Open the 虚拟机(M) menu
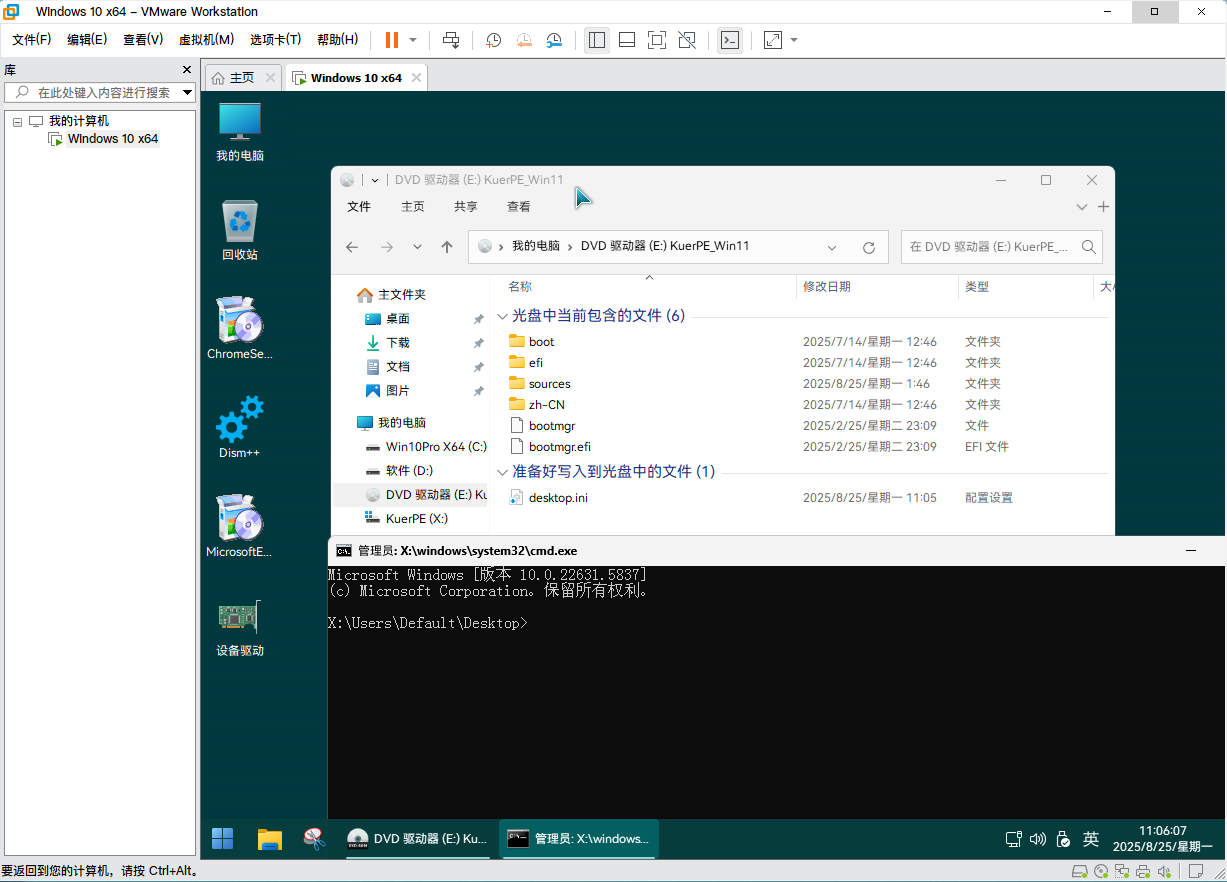 tap(206, 40)
